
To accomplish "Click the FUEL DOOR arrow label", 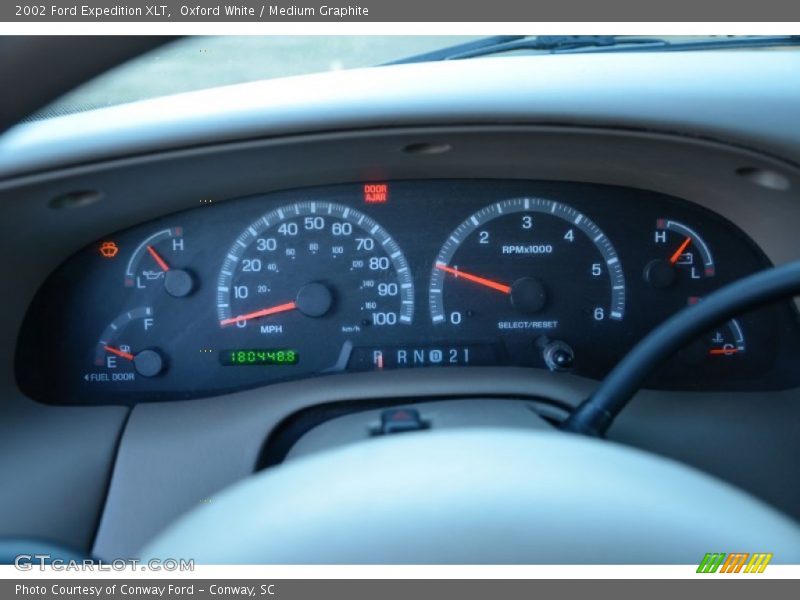I will coord(109,377).
